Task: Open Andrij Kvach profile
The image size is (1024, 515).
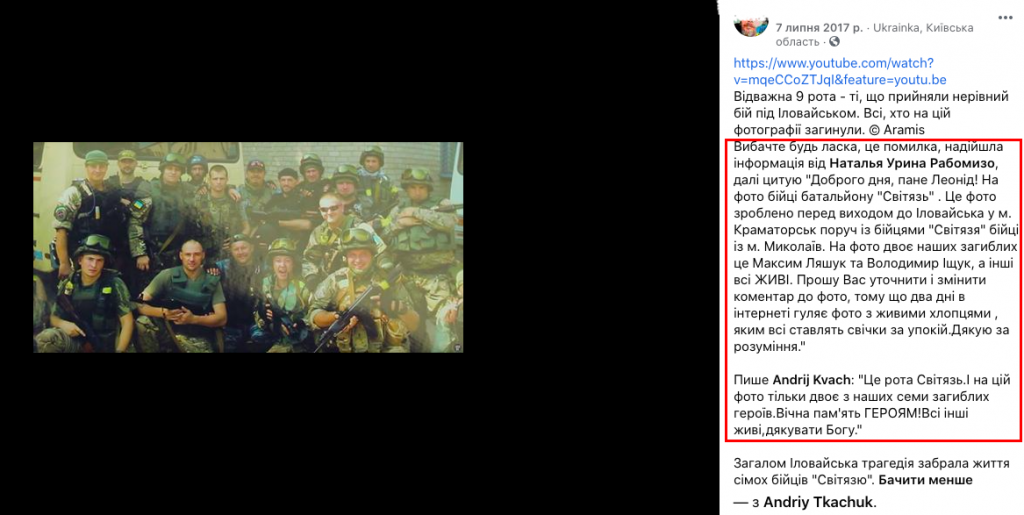Action: point(813,379)
